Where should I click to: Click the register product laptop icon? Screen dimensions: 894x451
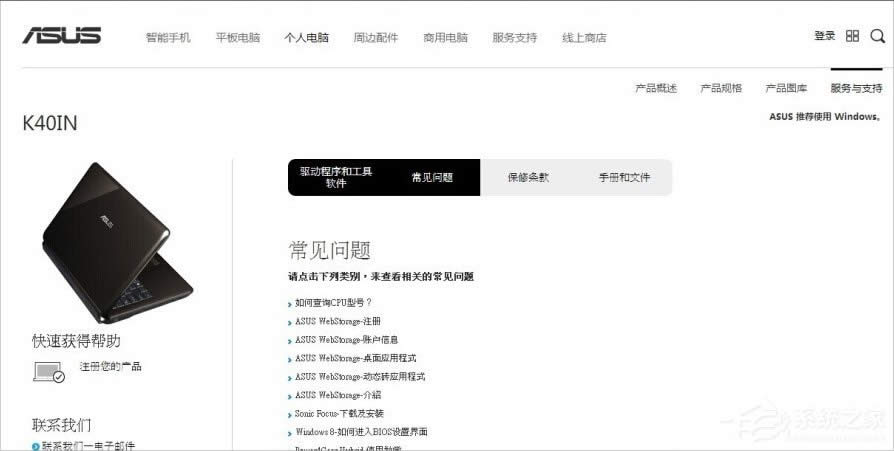click(x=49, y=372)
